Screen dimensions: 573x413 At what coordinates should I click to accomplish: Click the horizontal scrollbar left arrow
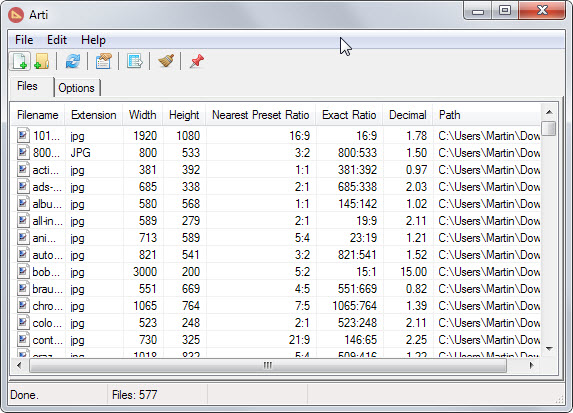pos(19,365)
